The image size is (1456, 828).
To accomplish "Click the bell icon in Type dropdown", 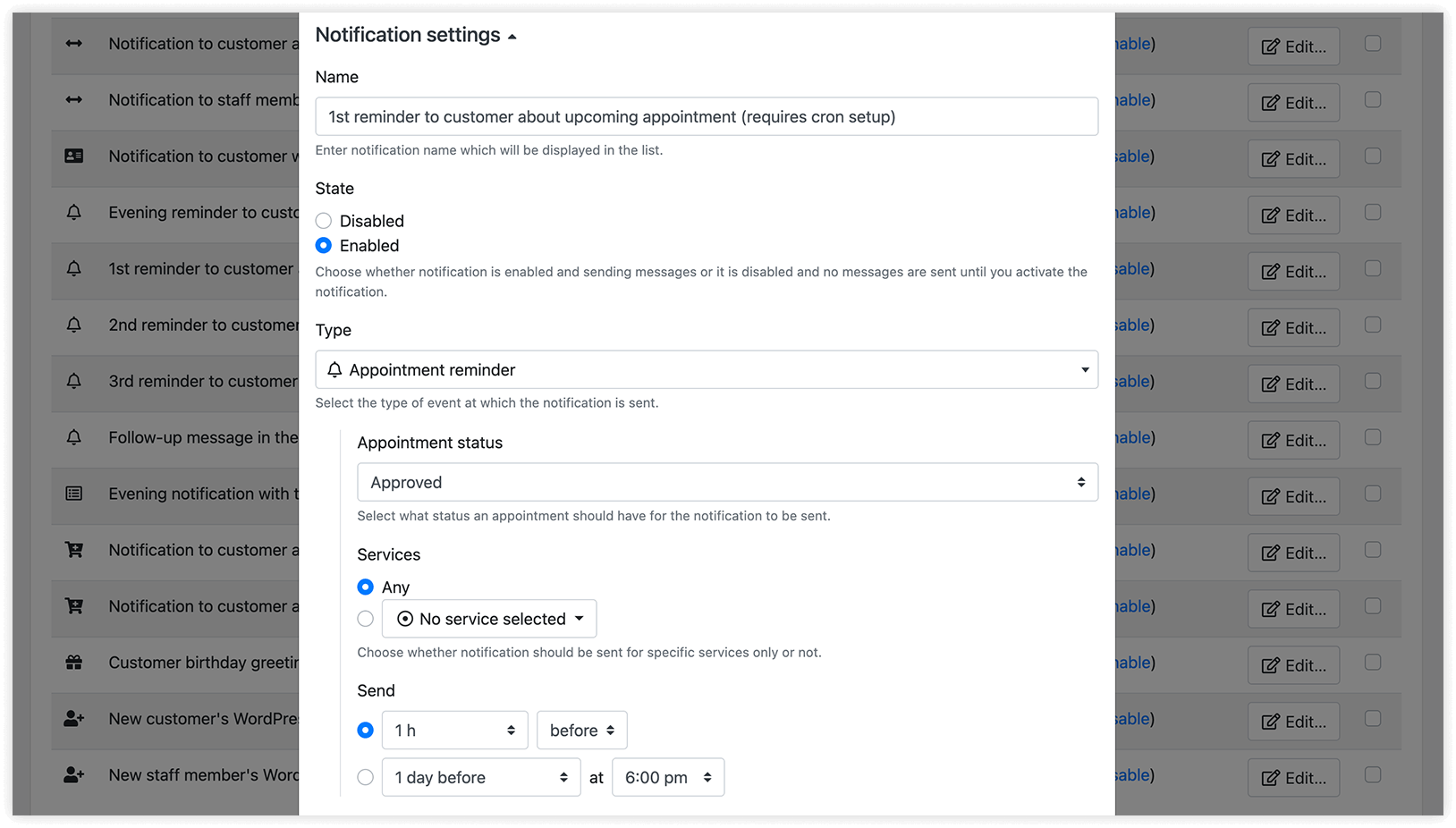I will pos(334,369).
